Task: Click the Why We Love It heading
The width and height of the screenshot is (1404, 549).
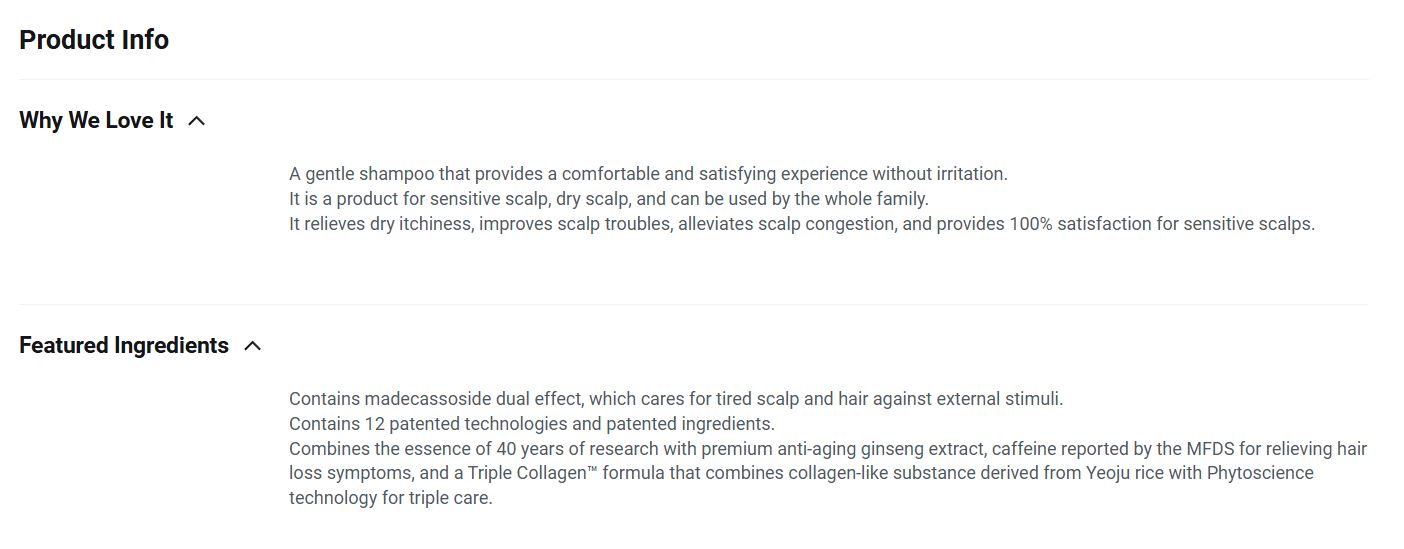Action: tap(96, 120)
